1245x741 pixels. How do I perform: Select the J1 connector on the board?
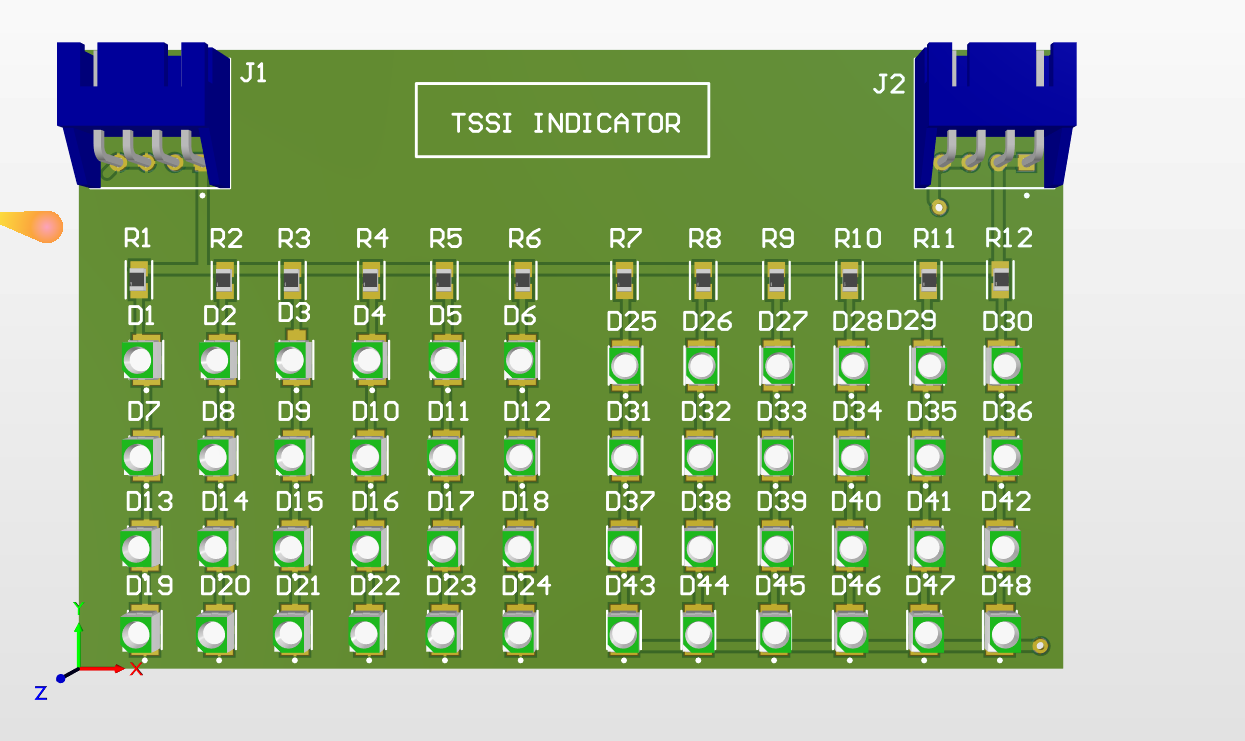(x=145, y=115)
